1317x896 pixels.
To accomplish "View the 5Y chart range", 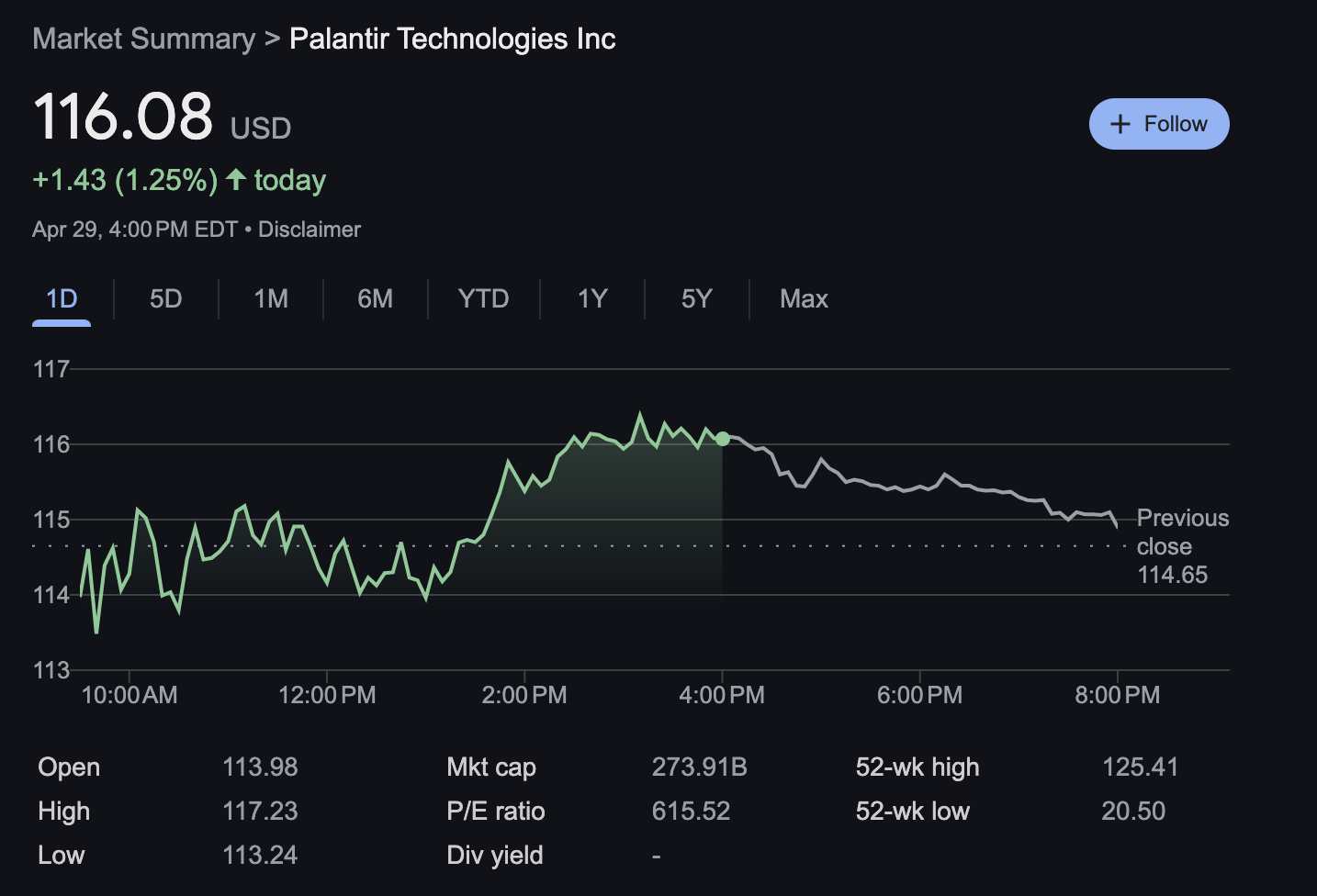I will 697,299.
